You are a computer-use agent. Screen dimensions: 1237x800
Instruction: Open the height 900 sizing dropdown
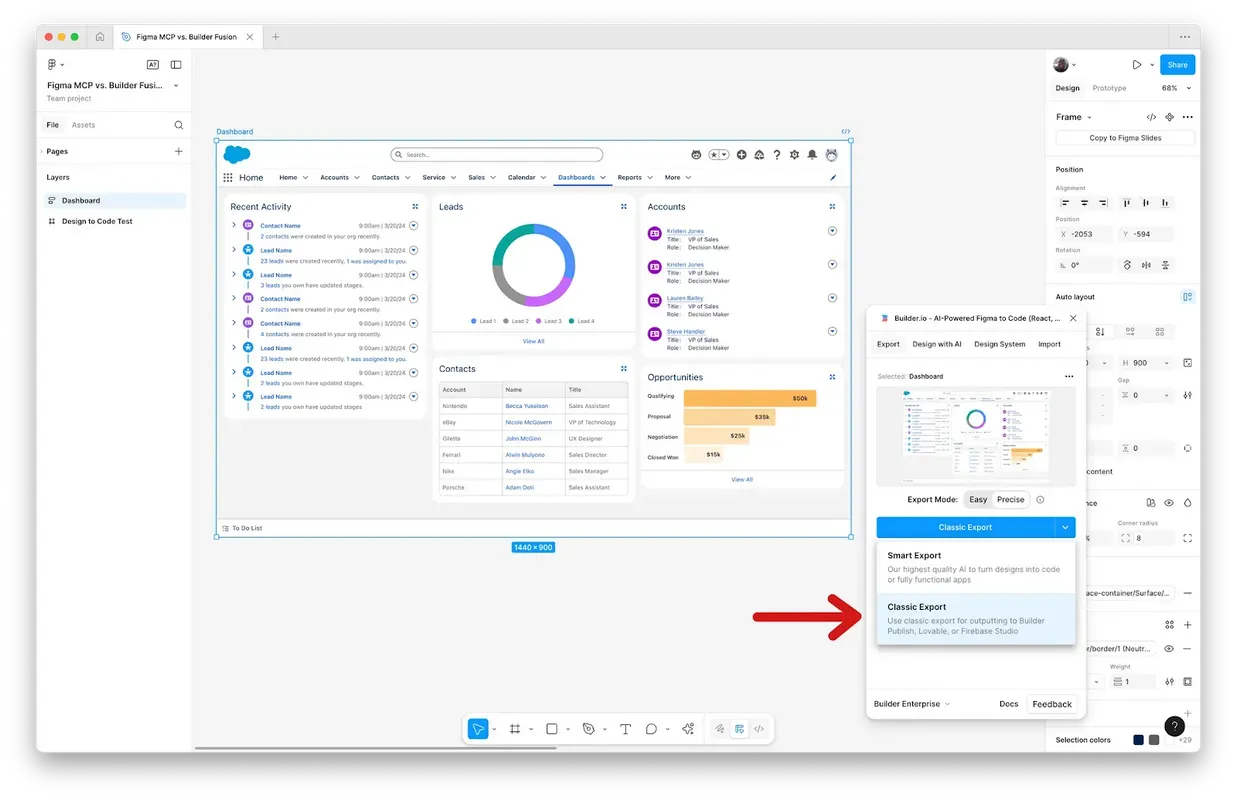(1167, 363)
